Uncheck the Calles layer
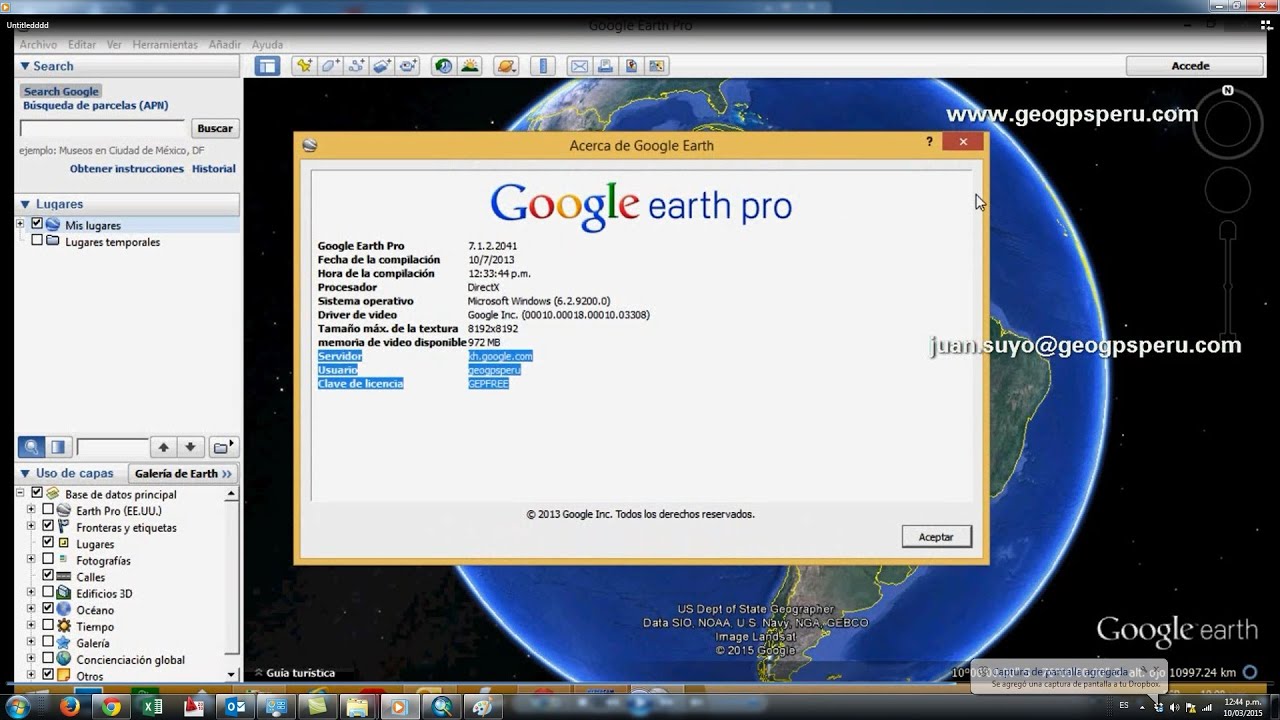Screen dimensions: 1280x720 click(47, 576)
